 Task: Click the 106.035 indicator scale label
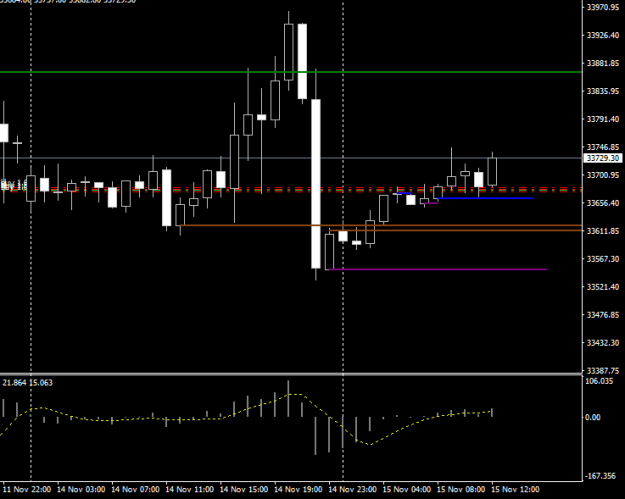[x=599, y=381]
